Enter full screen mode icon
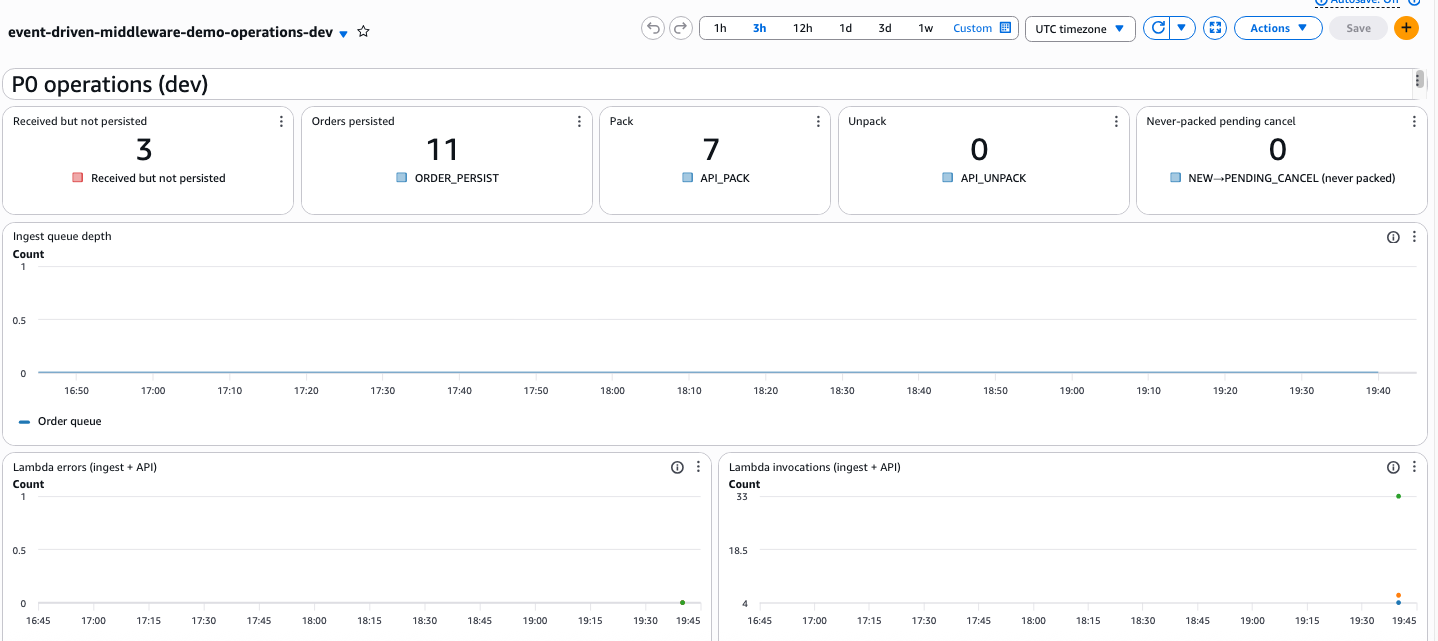This screenshot has width=1438, height=641. (x=1215, y=28)
